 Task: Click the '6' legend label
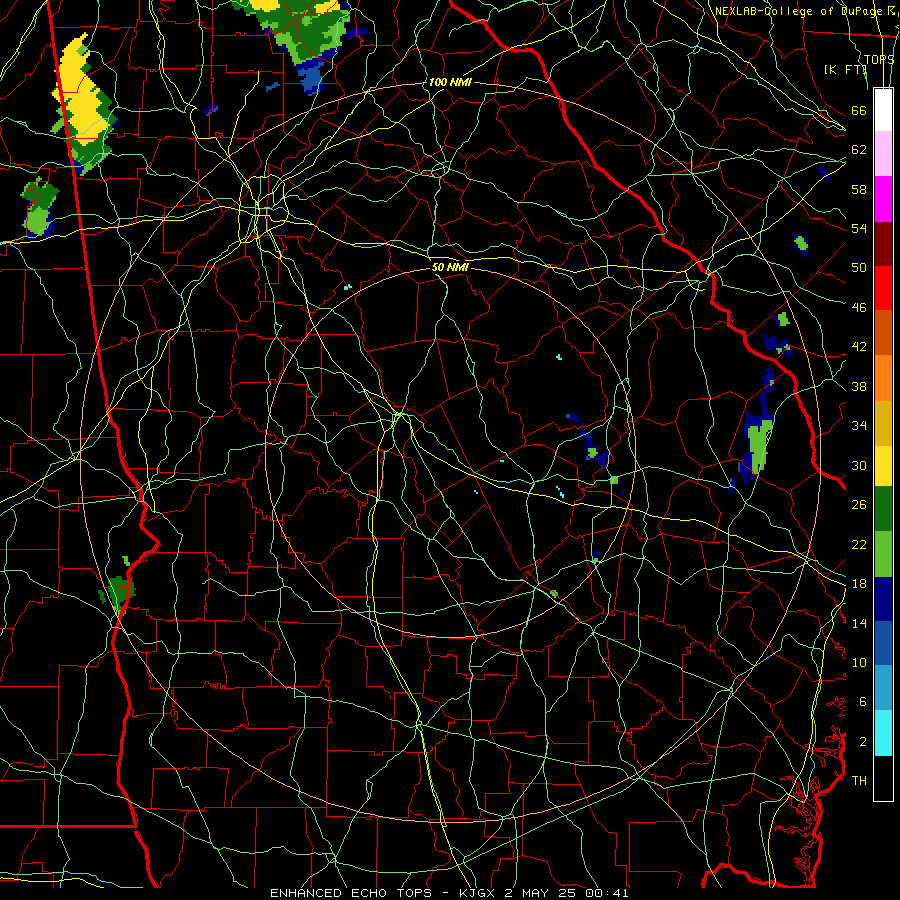click(x=863, y=702)
